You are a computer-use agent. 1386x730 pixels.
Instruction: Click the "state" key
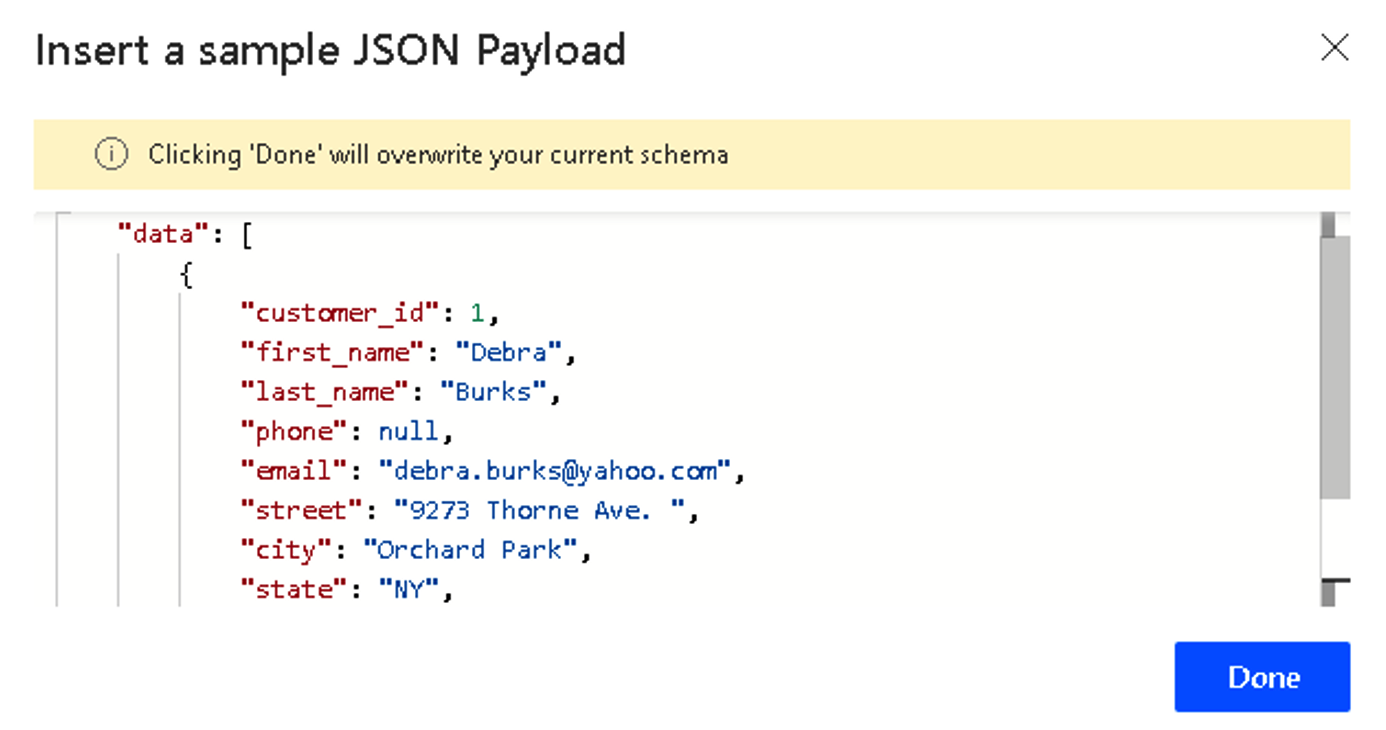(x=293, y=589)
